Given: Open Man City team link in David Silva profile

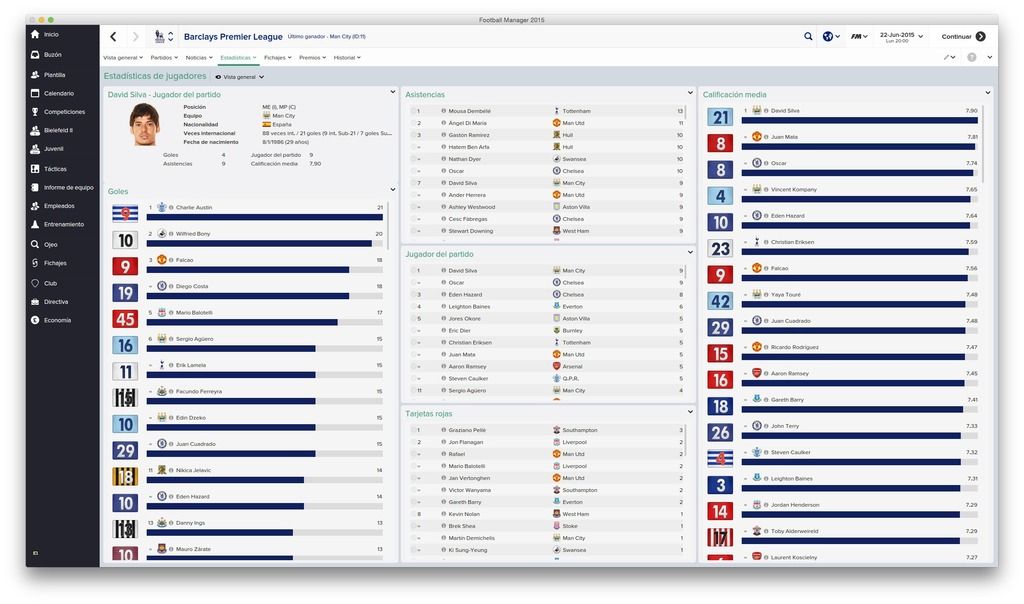Looking at the screenshot, I should pyautogui.click(x=283, y=116).
